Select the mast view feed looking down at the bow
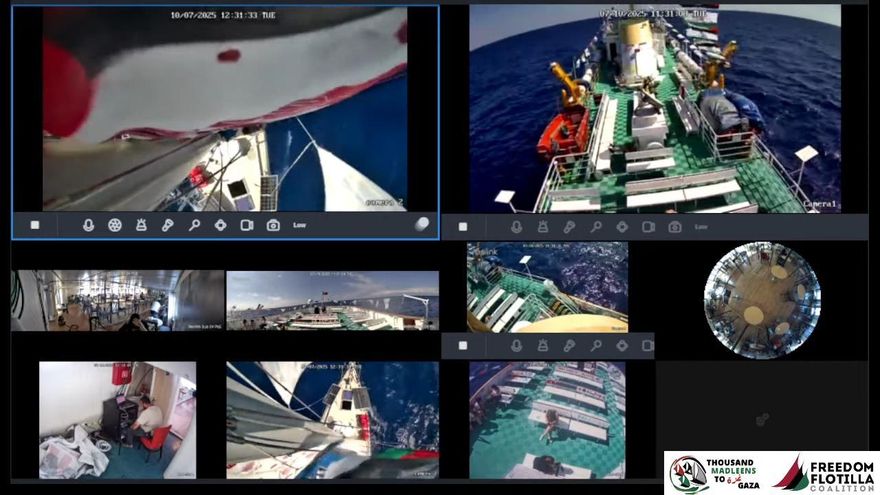 (x=332, y=420)
